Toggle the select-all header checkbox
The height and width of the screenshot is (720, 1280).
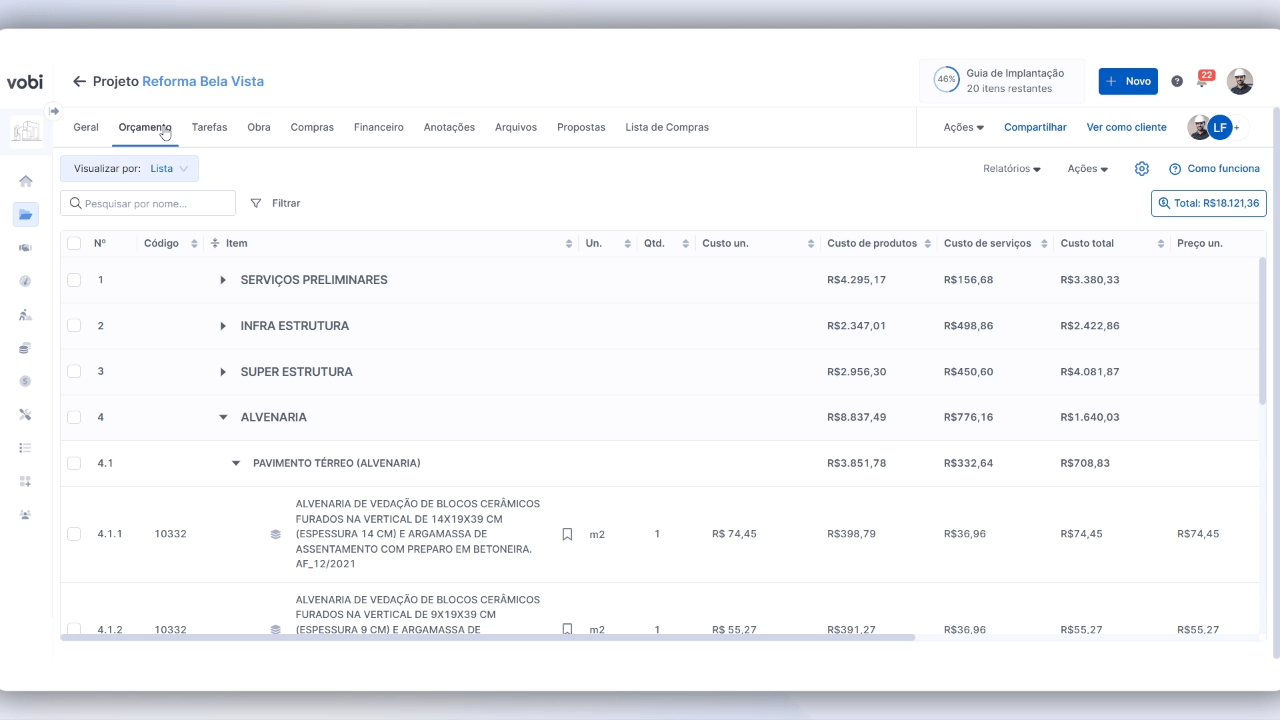pyautogui.click(x=74, y=243)
